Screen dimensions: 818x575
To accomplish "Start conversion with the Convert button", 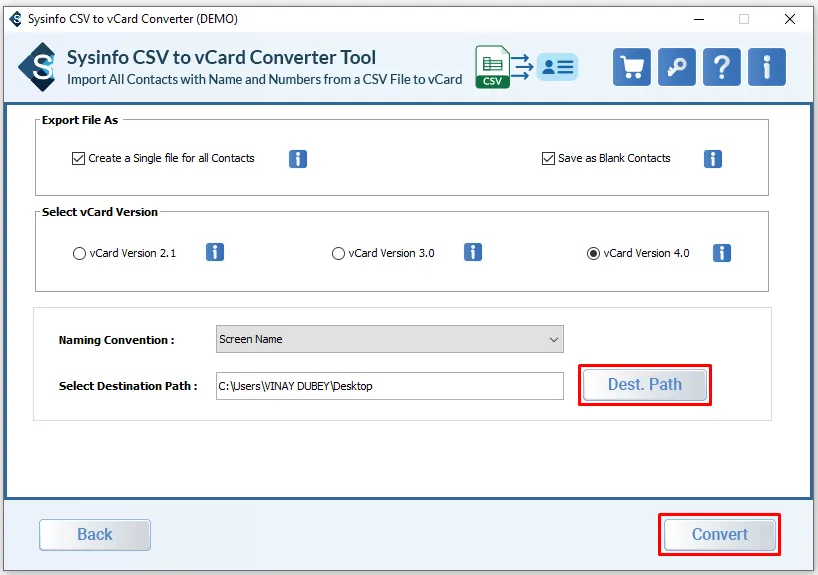I will 719,534.
